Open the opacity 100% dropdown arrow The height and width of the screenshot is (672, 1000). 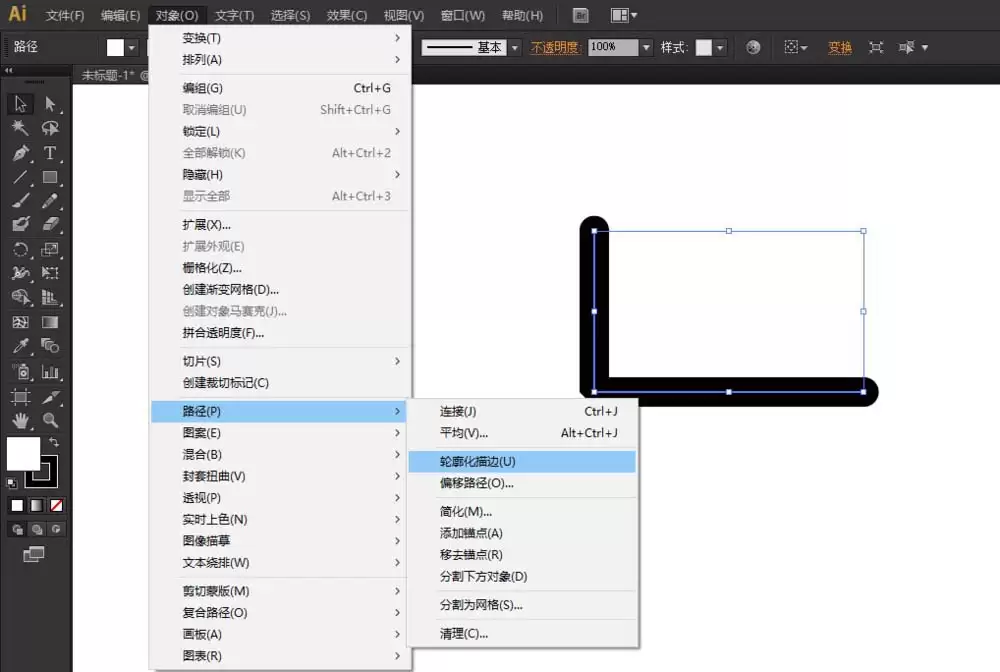point(646,47)
